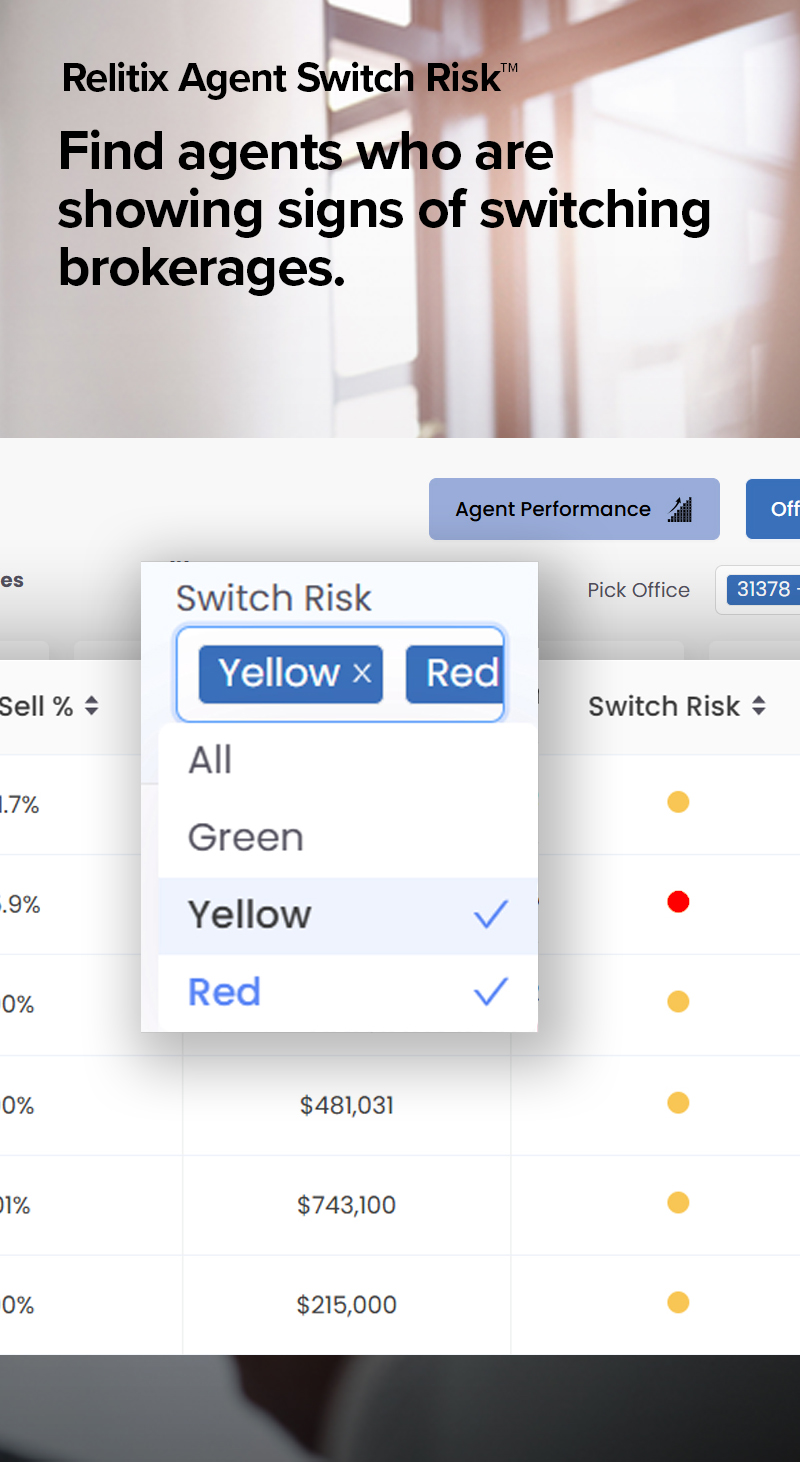The height and width of the screenshot is (1462, 800).
Task: Click the yellow risk dot in the first row
Action: [x=678, y=802]
